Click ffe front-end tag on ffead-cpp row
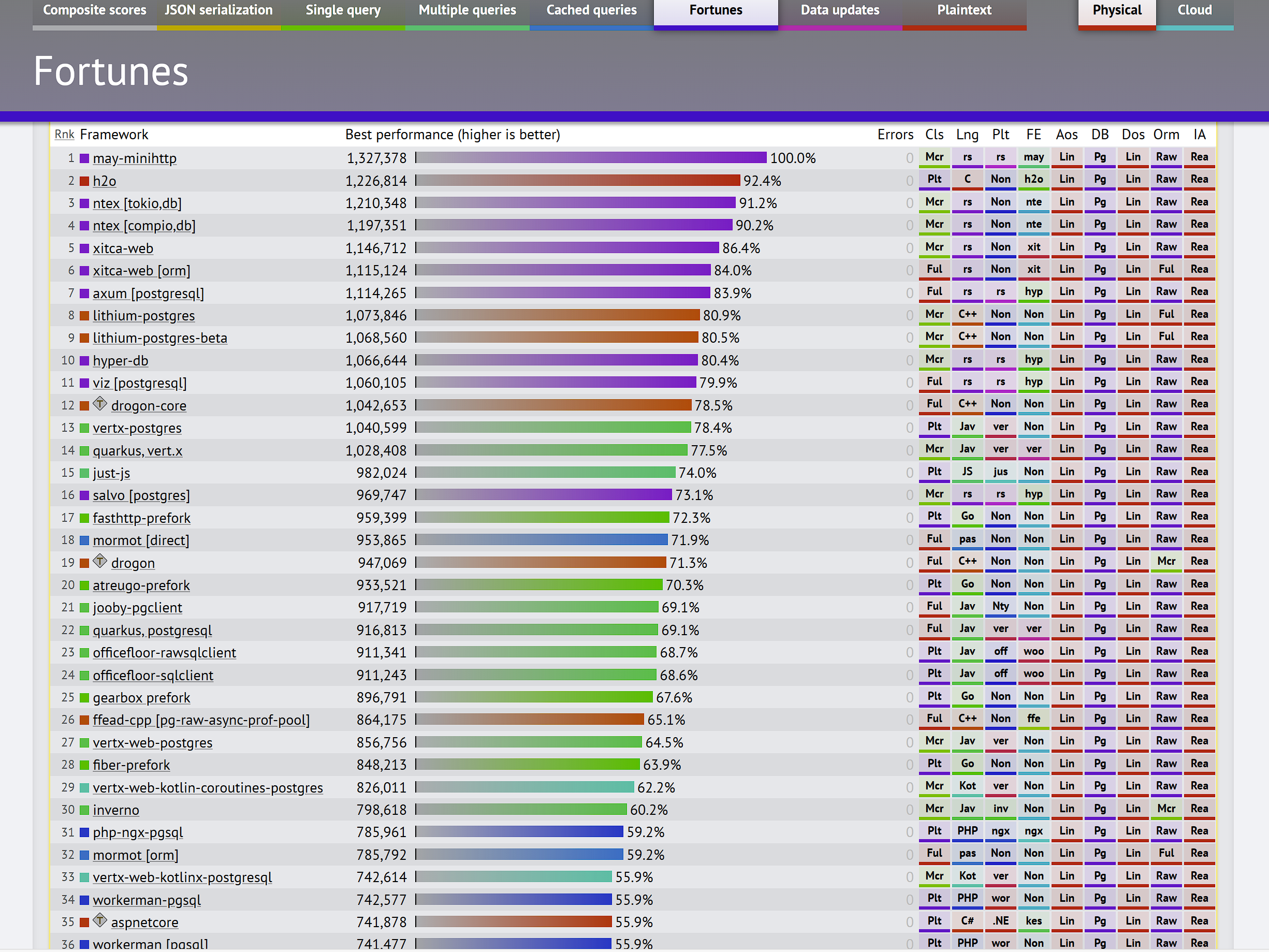This screenshot has width=1269, height=952. [1034, 719]
